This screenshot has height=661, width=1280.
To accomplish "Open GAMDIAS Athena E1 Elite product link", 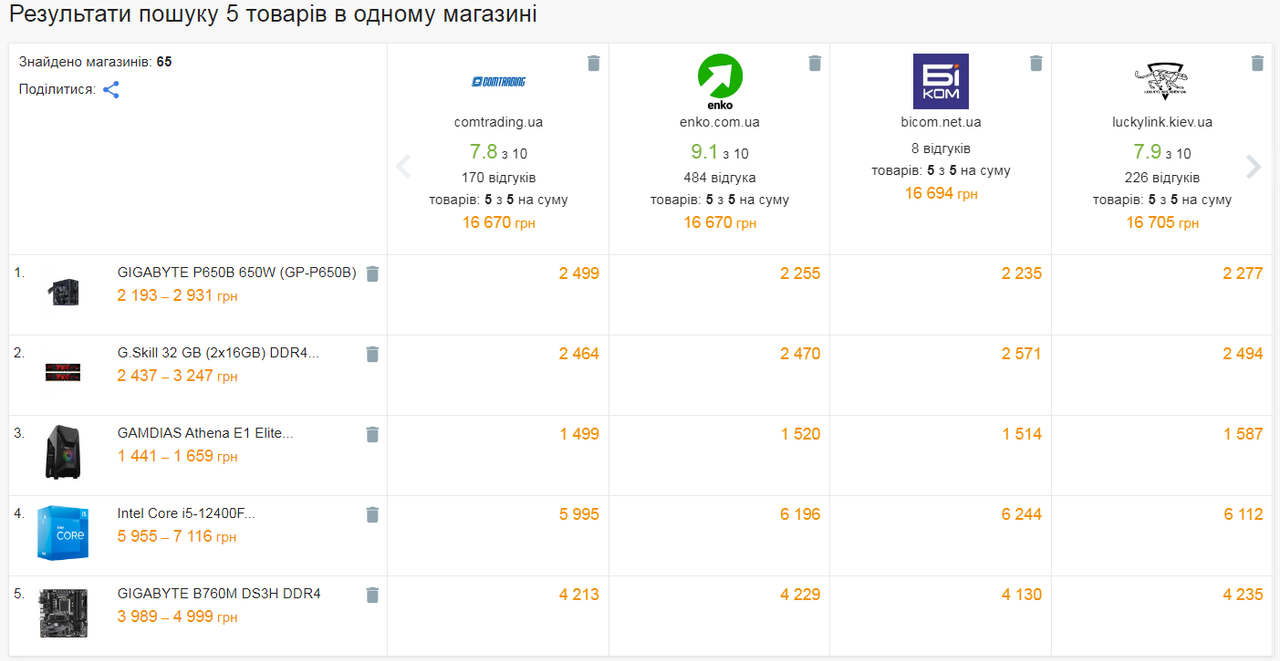I will [x=205, y=433].
